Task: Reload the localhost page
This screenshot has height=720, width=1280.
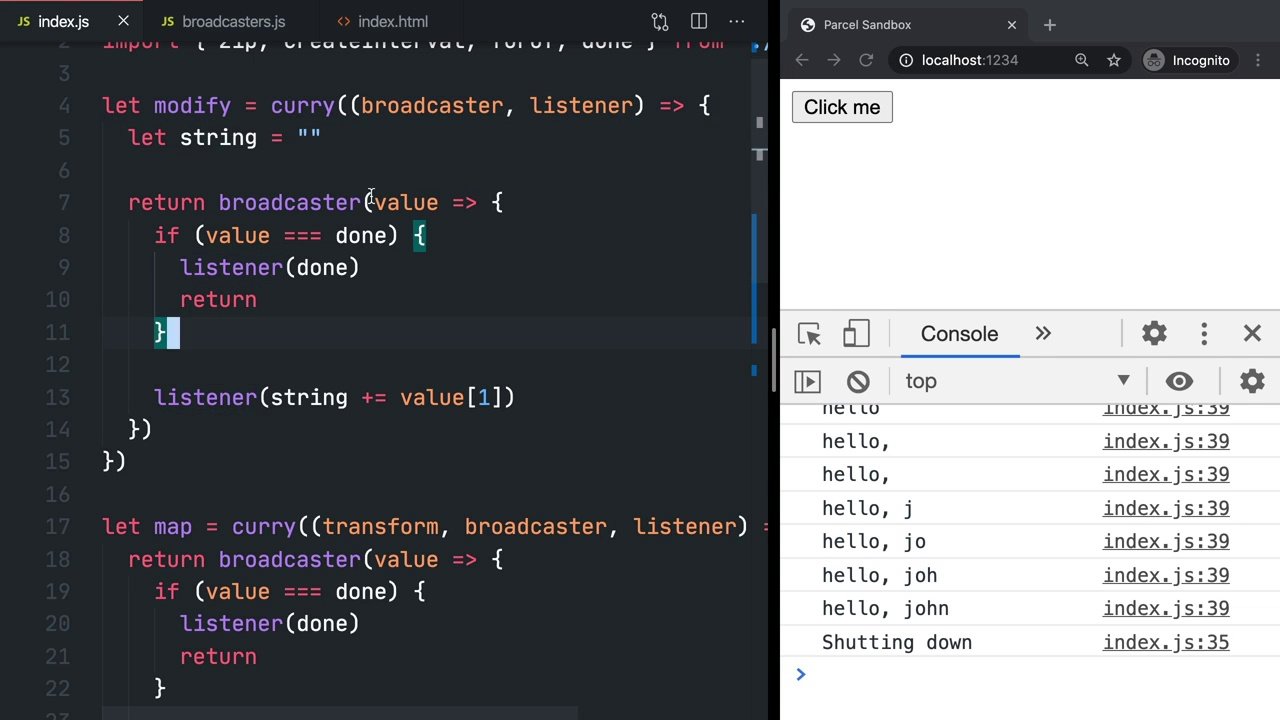Action: pos(866,60)
